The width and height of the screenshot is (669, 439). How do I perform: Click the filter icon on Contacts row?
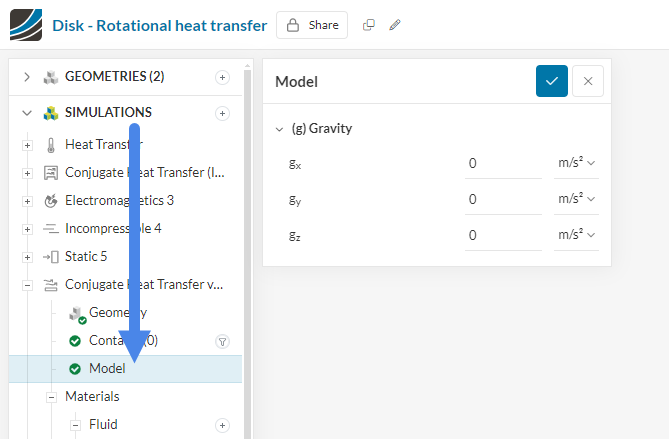click(x=222, y=341)
